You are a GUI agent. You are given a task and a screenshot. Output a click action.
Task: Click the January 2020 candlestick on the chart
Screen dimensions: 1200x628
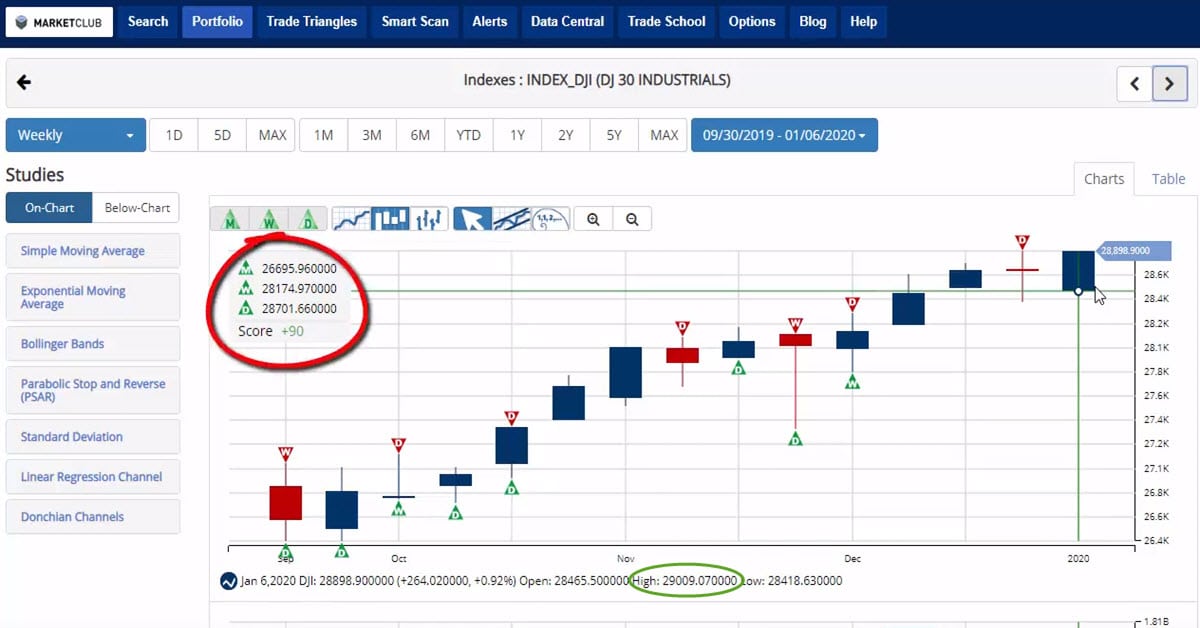click(x=1078, y=271)
